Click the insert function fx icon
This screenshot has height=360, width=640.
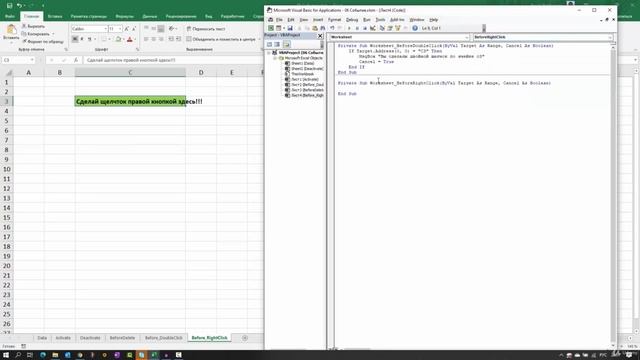point(76,60)
